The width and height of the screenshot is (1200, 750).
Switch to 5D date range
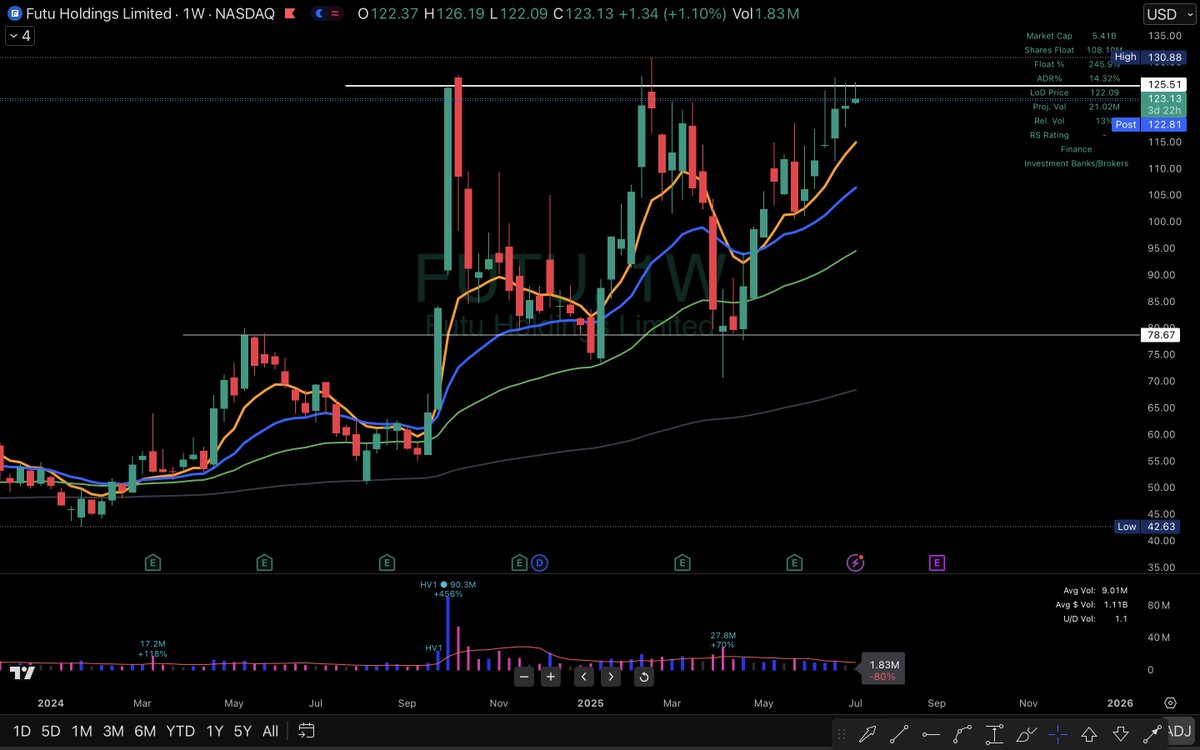[51, 731]
